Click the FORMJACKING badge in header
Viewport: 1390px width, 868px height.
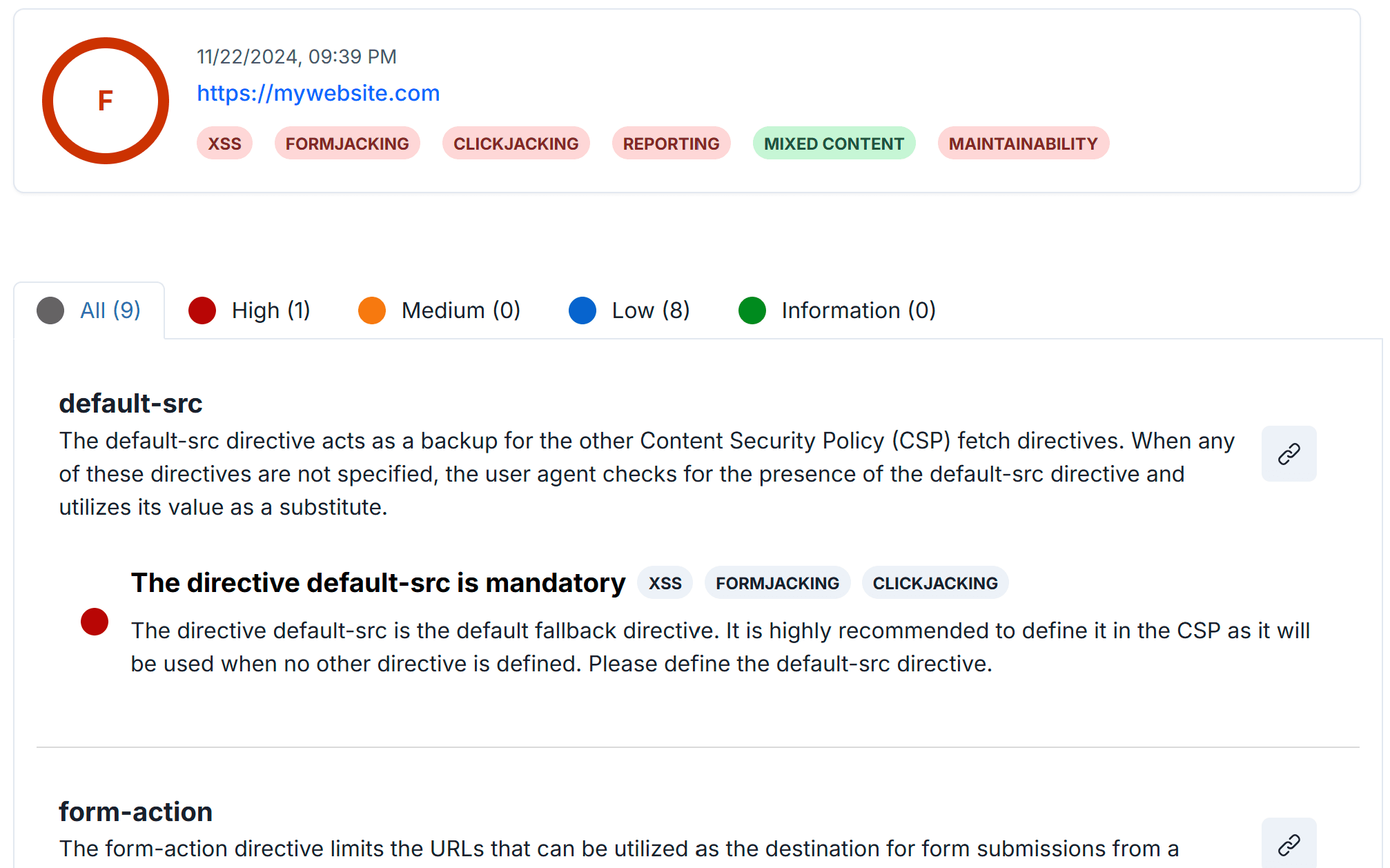point(346,144)
